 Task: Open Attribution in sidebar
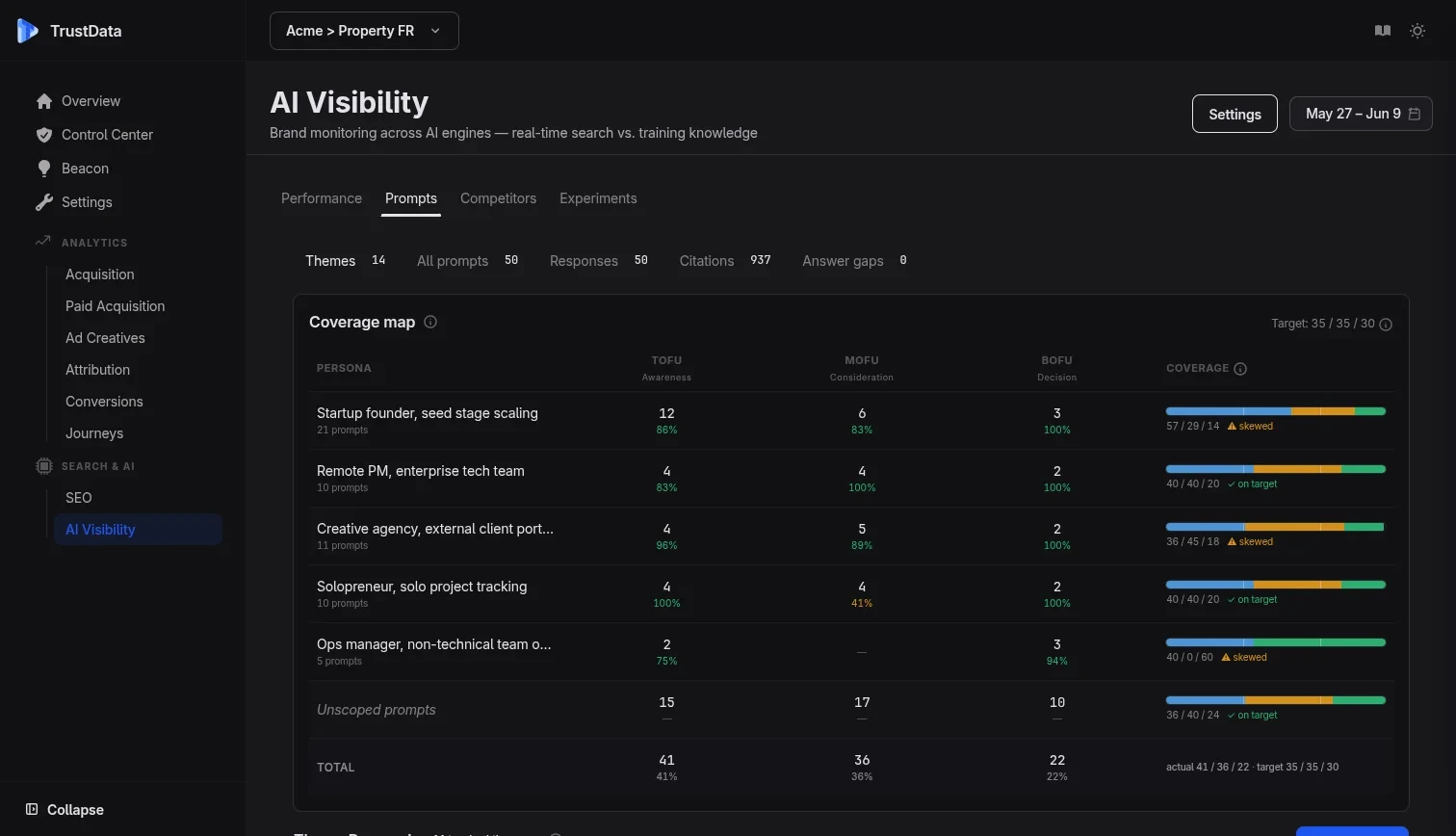pyautogui.click(x=97, y=370)
